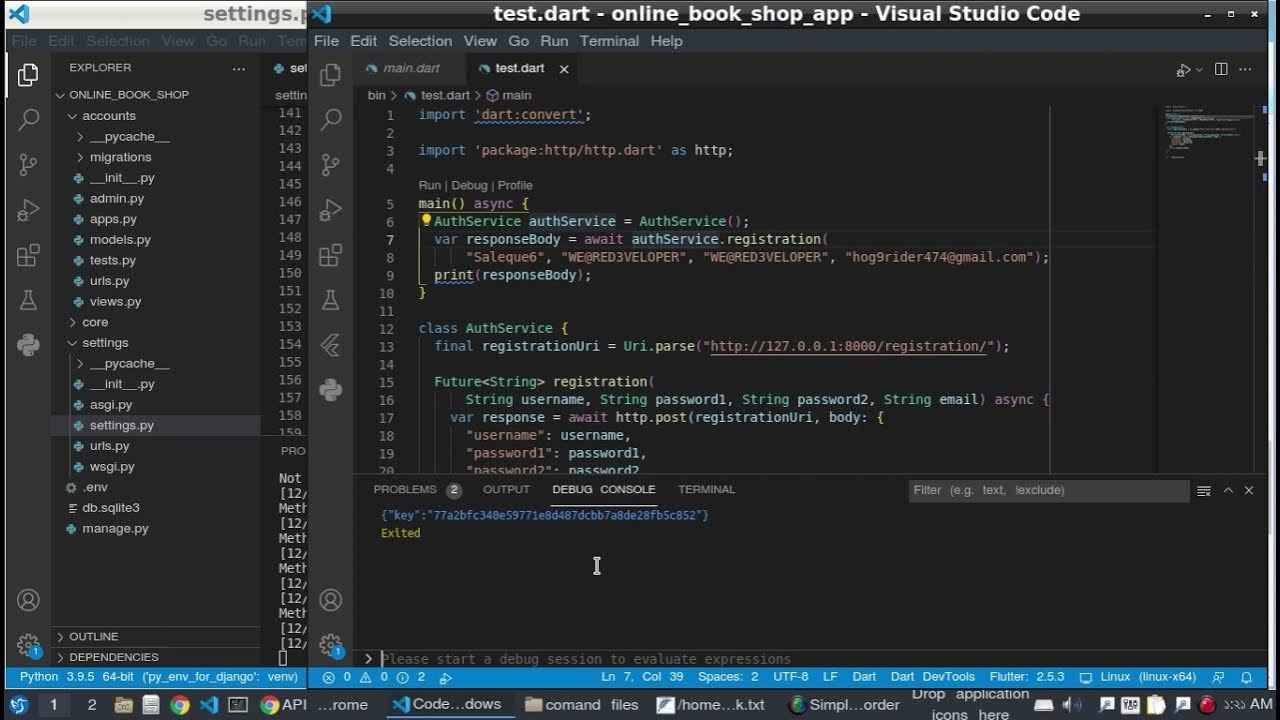Expand __pycache__ folder under accounts
The width and height of the screenshot is (1280, 720).
(129, 137)
